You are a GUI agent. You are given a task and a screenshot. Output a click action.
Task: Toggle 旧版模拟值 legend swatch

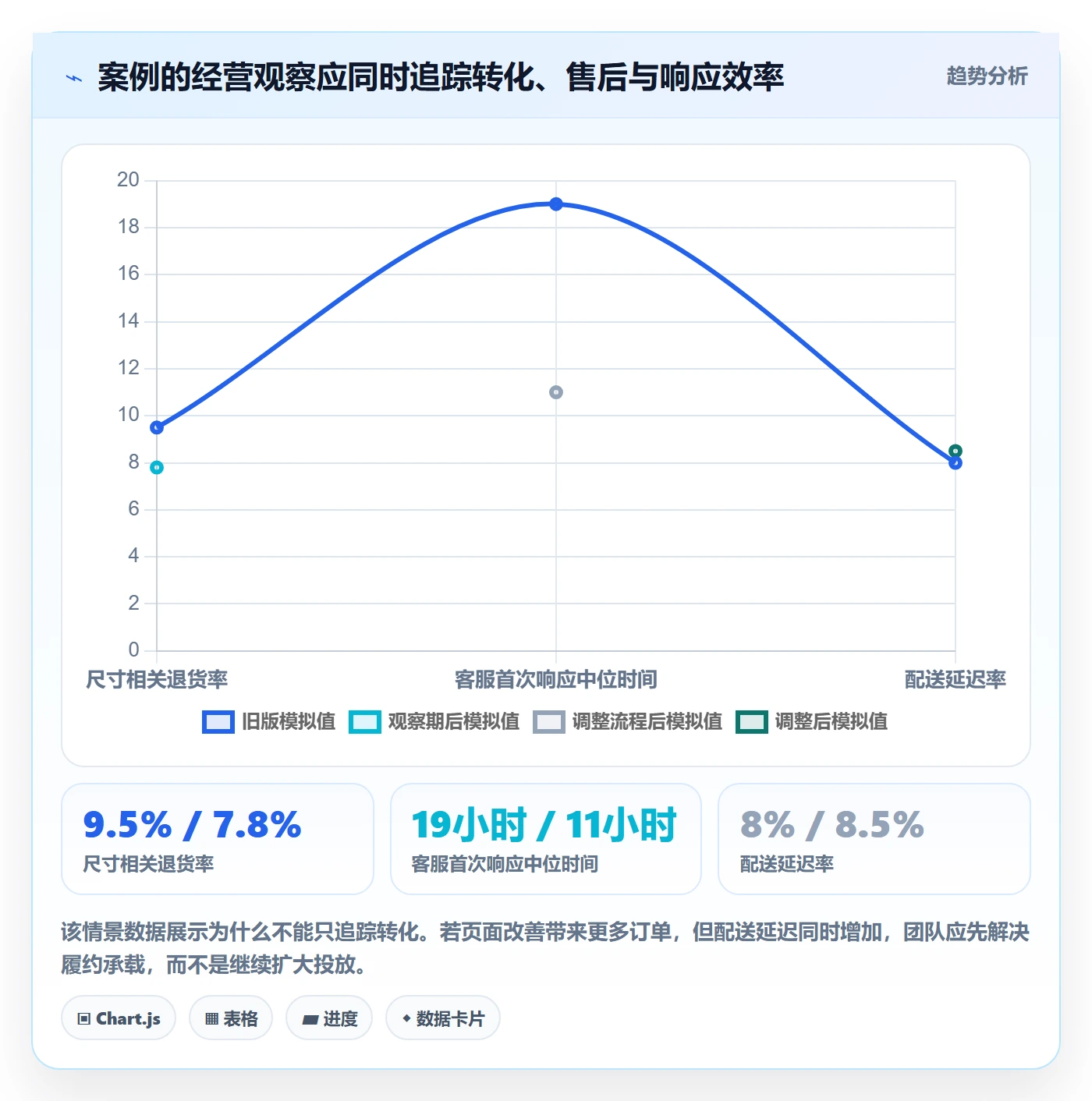218,722
